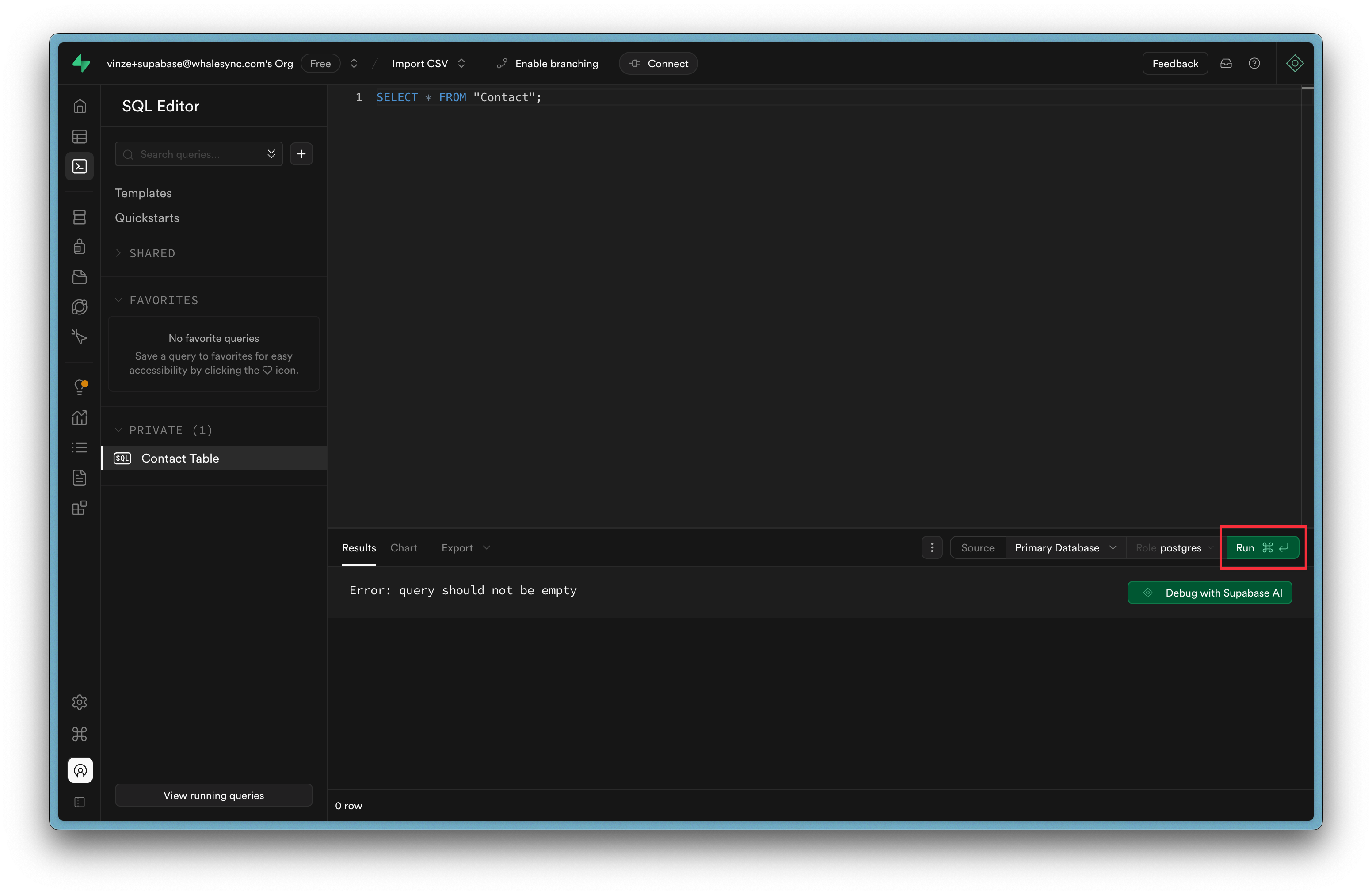
Task: Open the Edge Functions sidebar icon
Action: (80, 307)
